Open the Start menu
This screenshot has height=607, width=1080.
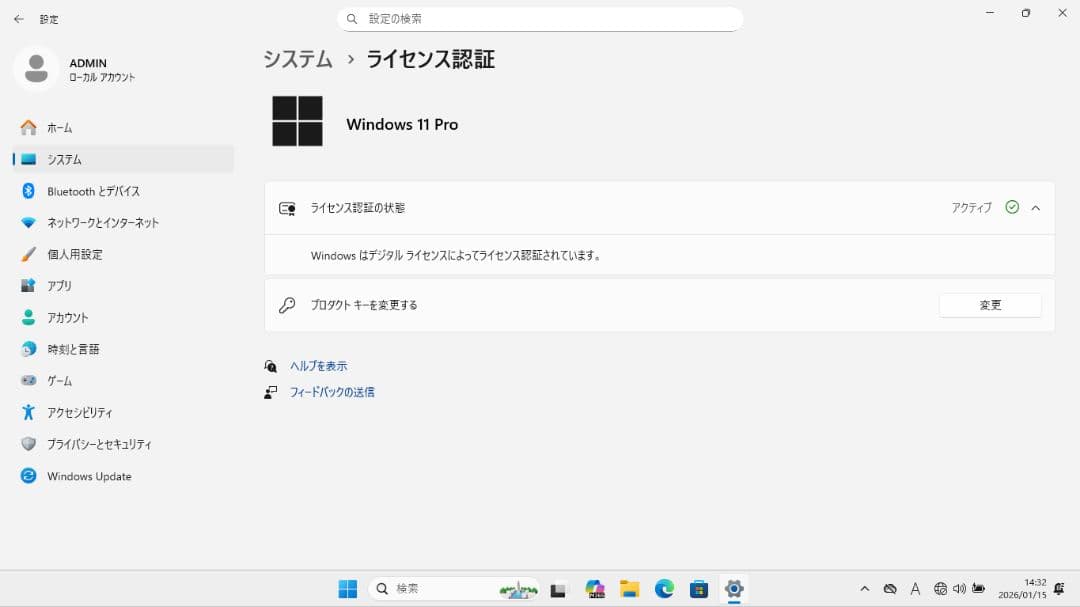tap(347, 589)
